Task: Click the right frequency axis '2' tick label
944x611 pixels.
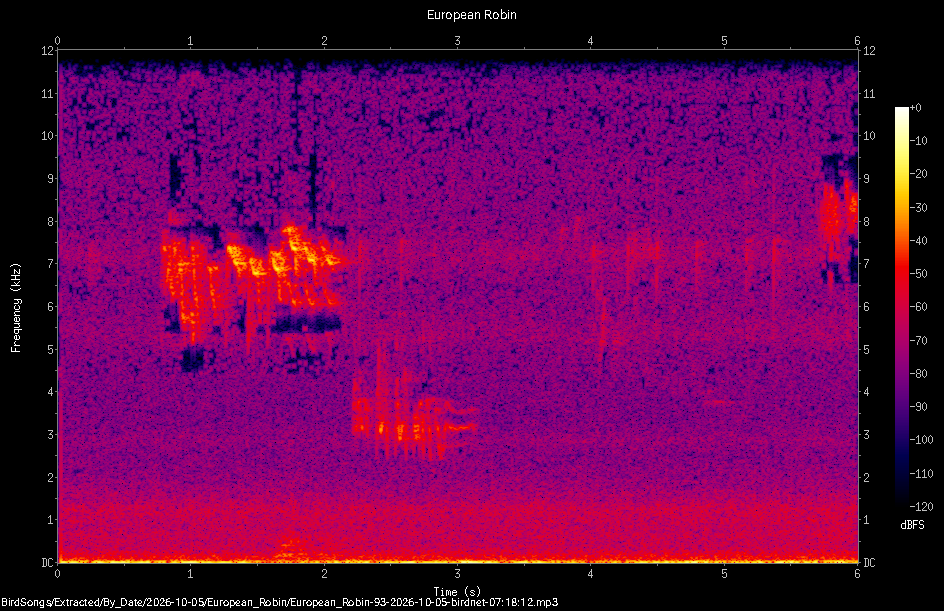Action: click(x=866, y=477)
